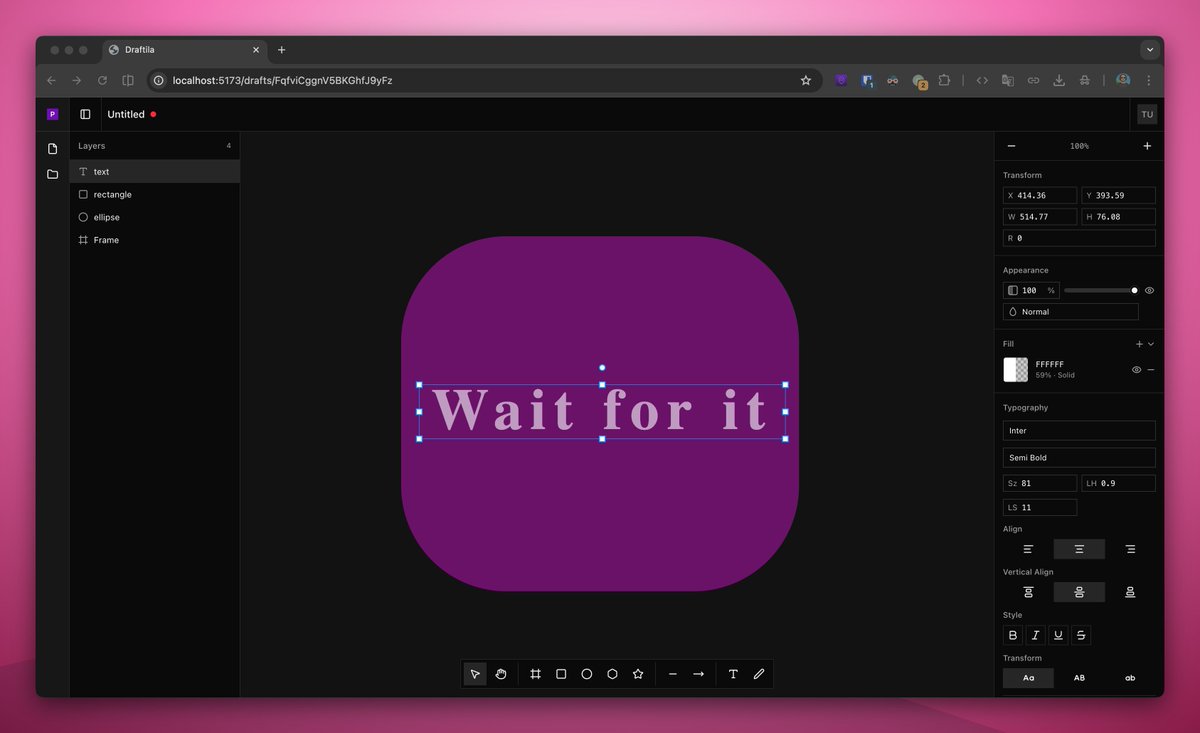Image resolution: width=1200 pixels, height=733 pixels.
Task: Select the Ellipse tool in bottom toolbar
Action: [x=587, y=674]
